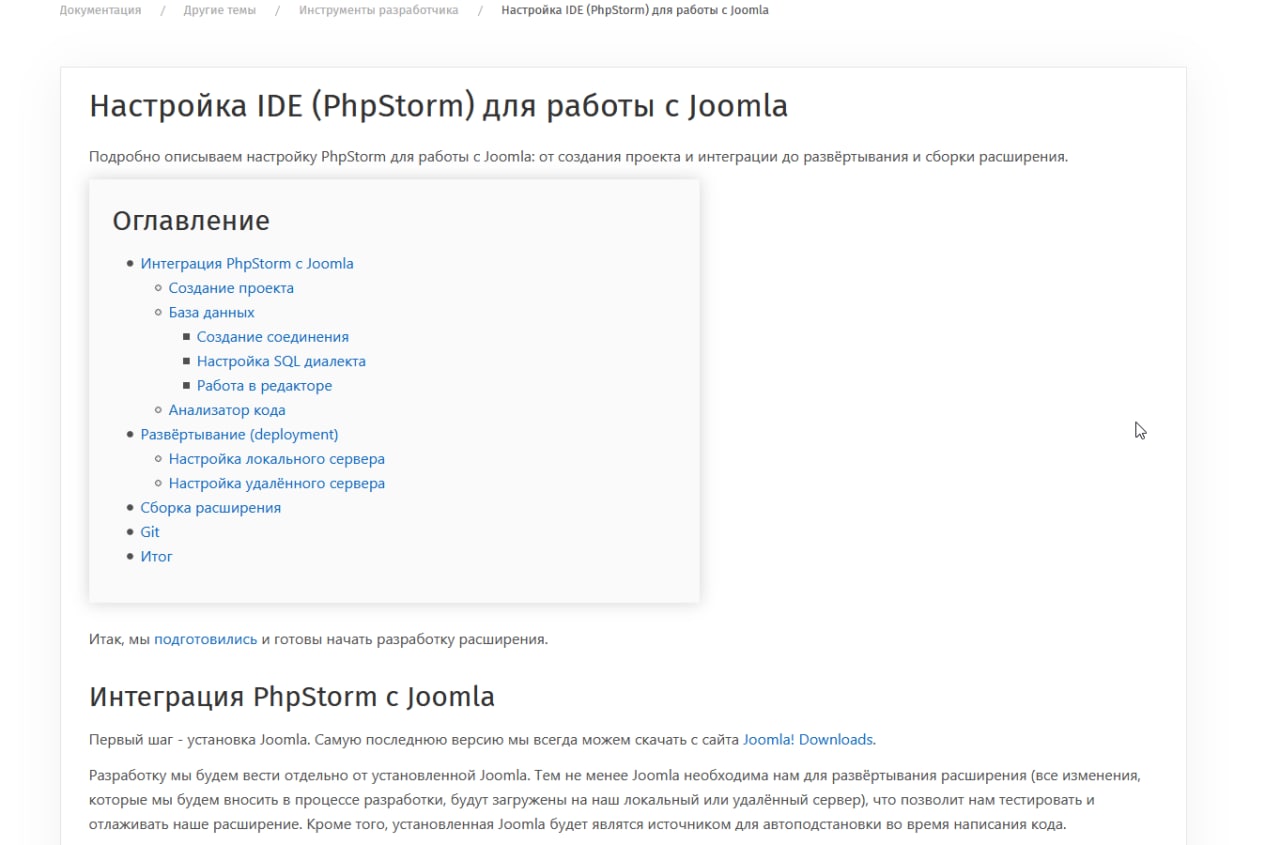Follow the подготовились link in the text
The height and width of the screenshot is (845, 1280).
206,639
